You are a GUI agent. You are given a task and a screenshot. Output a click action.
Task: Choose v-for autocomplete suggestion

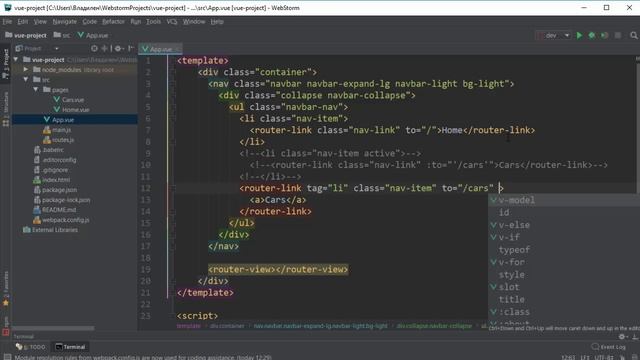pos(564,262)
